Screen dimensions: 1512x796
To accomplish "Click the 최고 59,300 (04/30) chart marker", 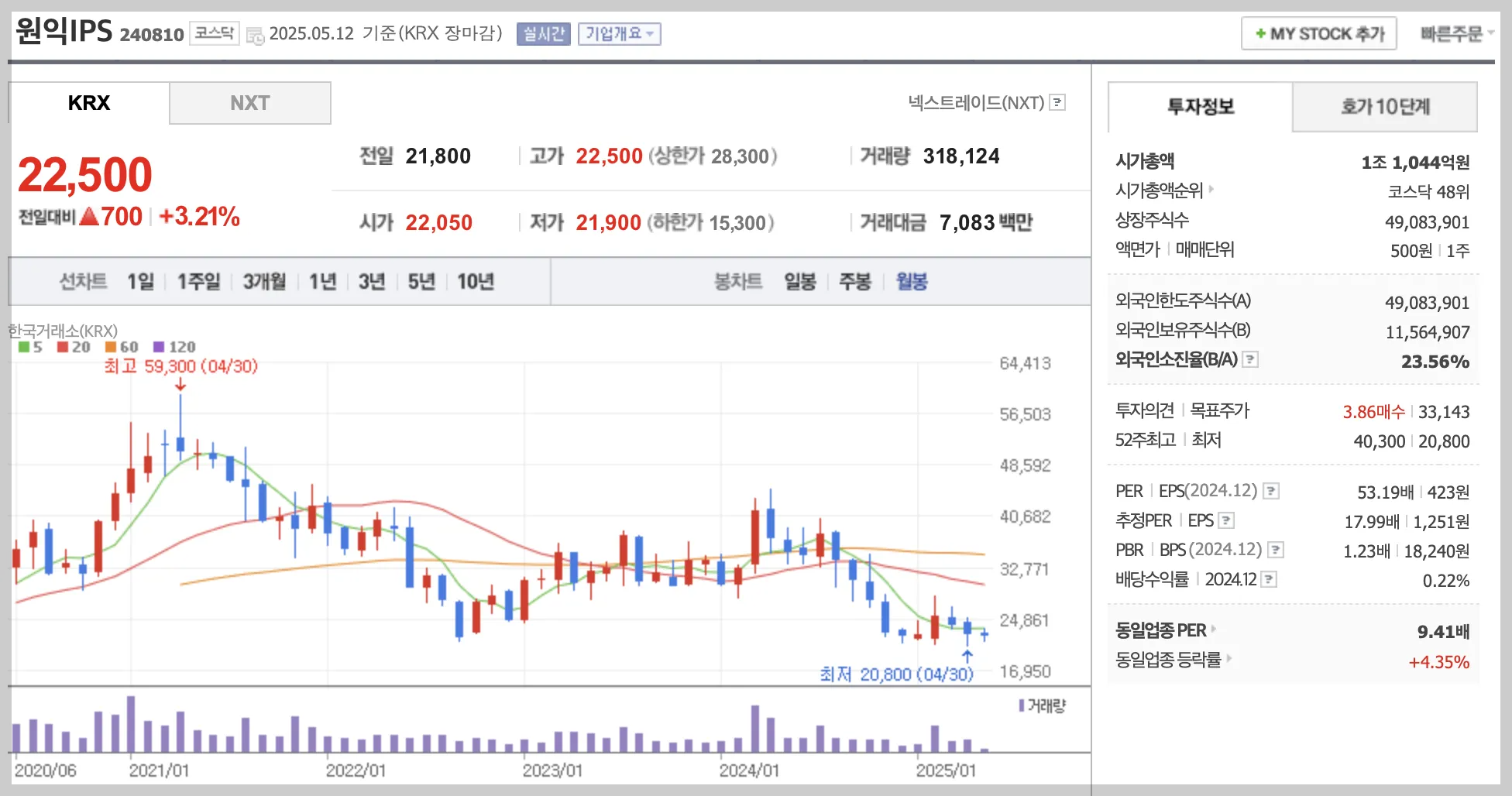I will point(181,366).
